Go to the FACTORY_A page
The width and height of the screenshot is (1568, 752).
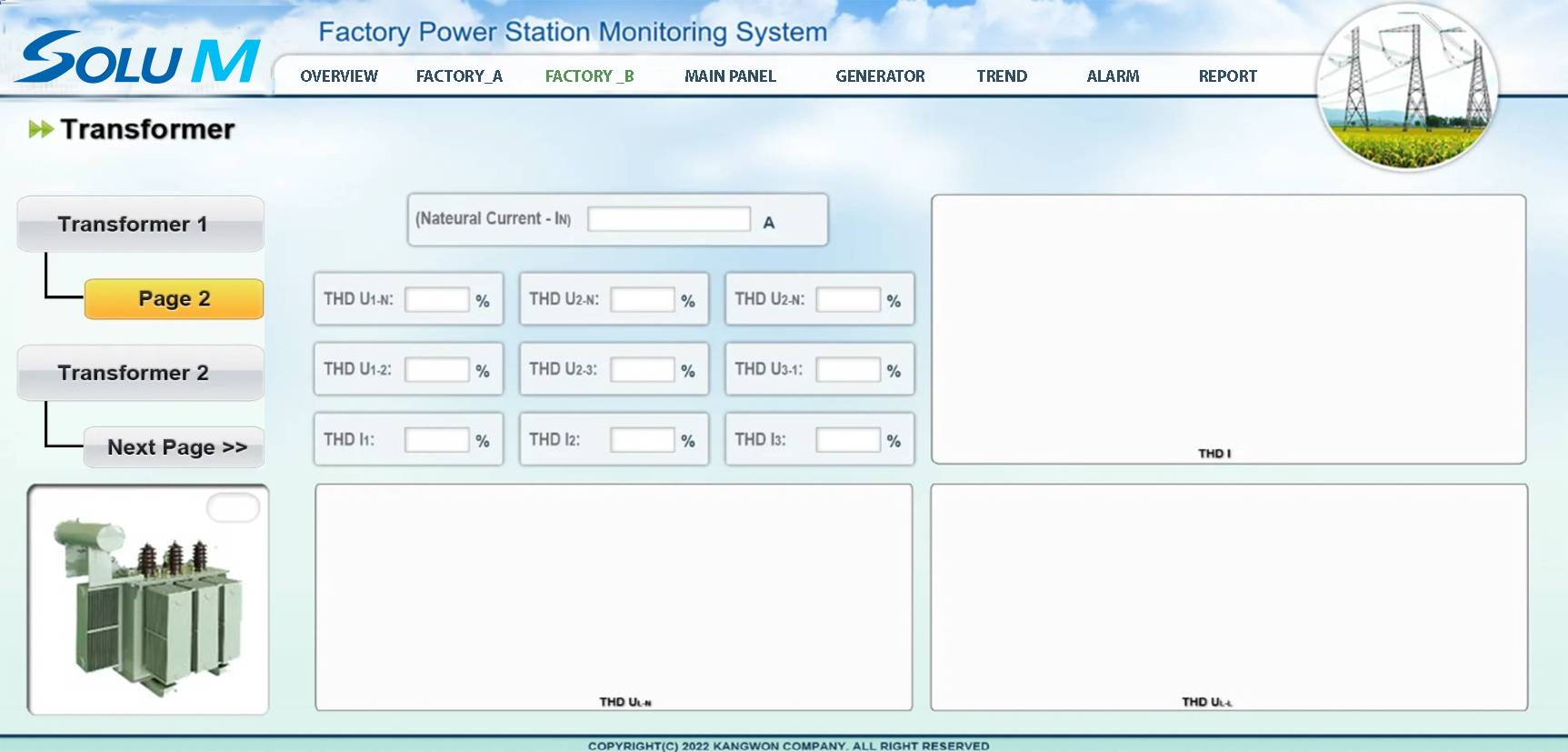coord(459,76)
